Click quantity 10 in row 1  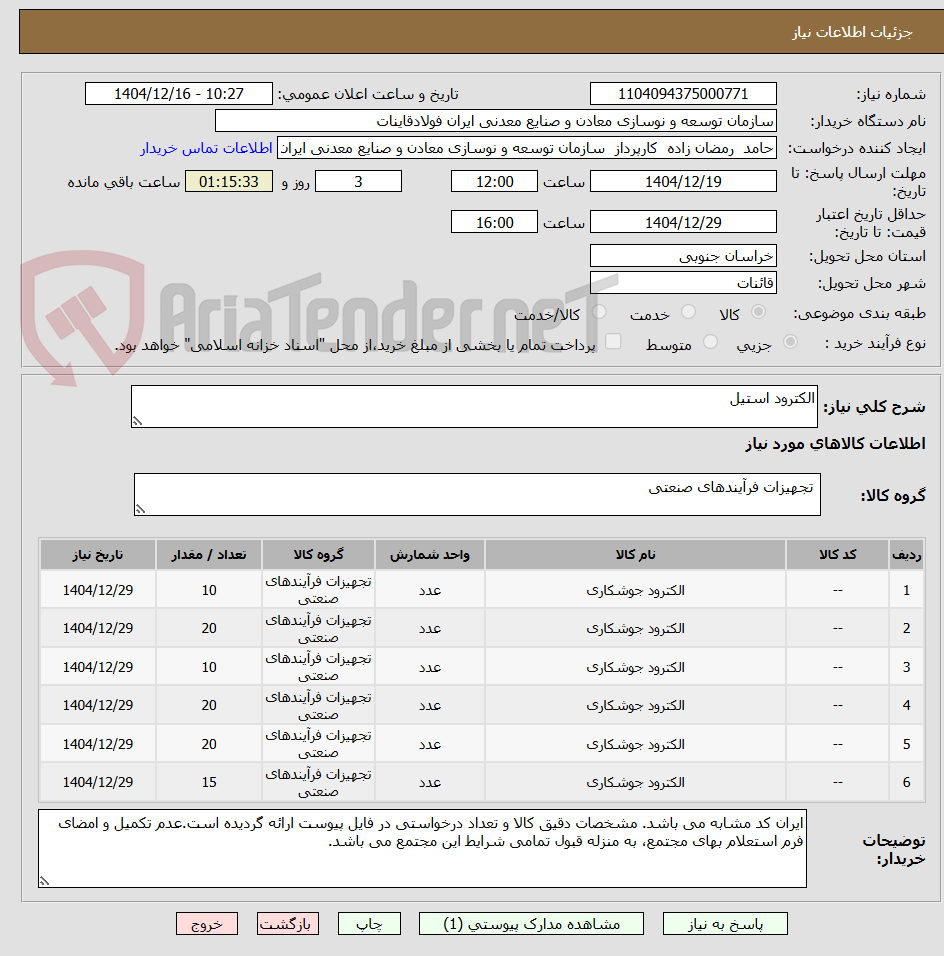point(209,590)
